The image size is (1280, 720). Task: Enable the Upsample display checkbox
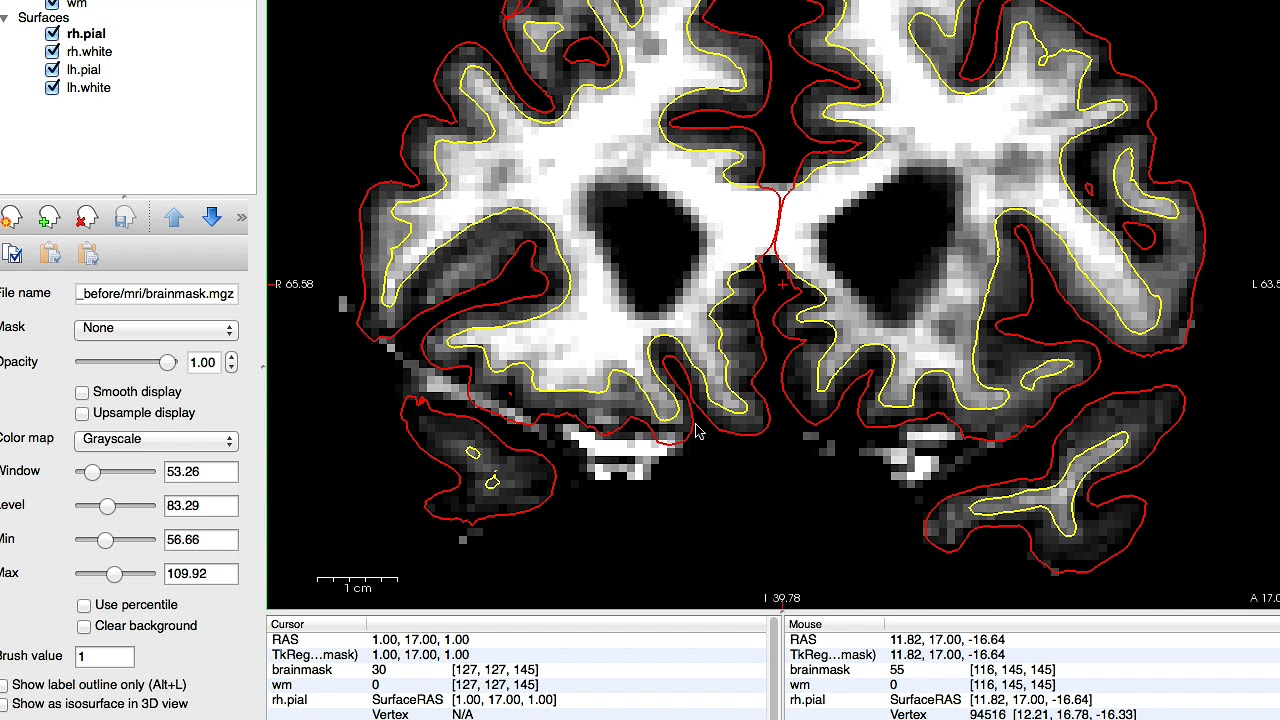point(82,413)
